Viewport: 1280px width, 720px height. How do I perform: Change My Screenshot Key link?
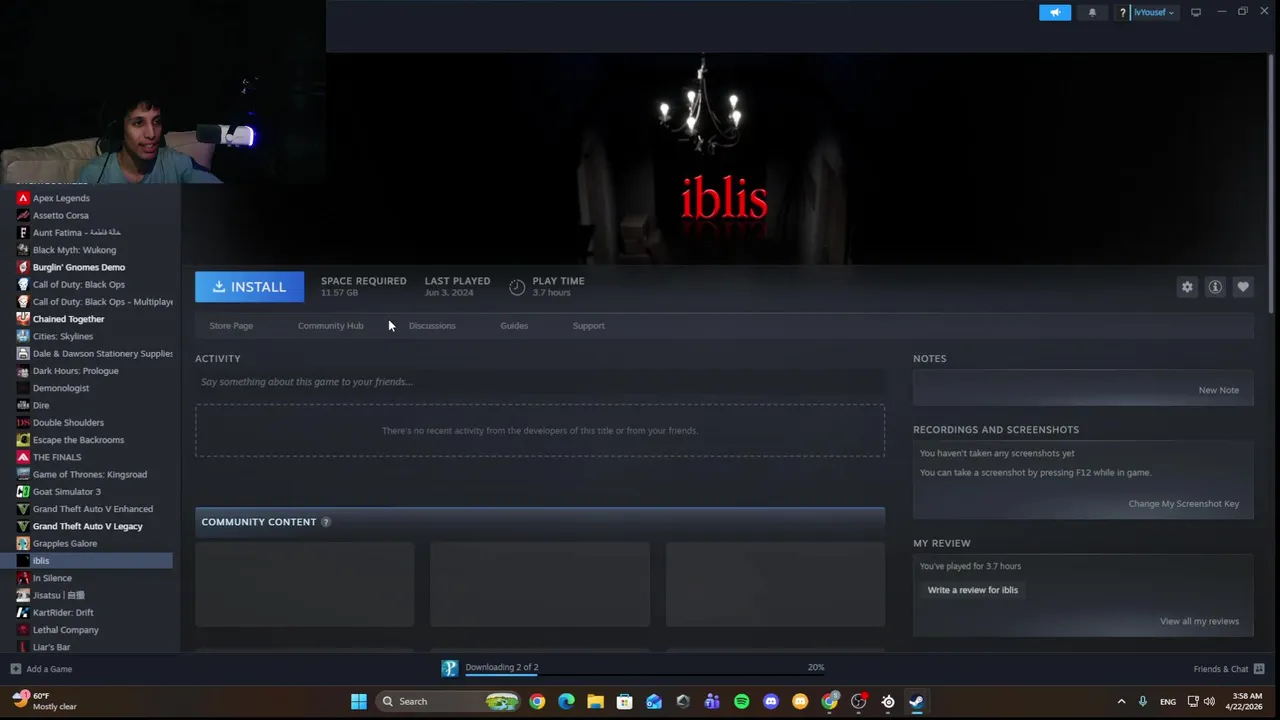pos(1183,503)
